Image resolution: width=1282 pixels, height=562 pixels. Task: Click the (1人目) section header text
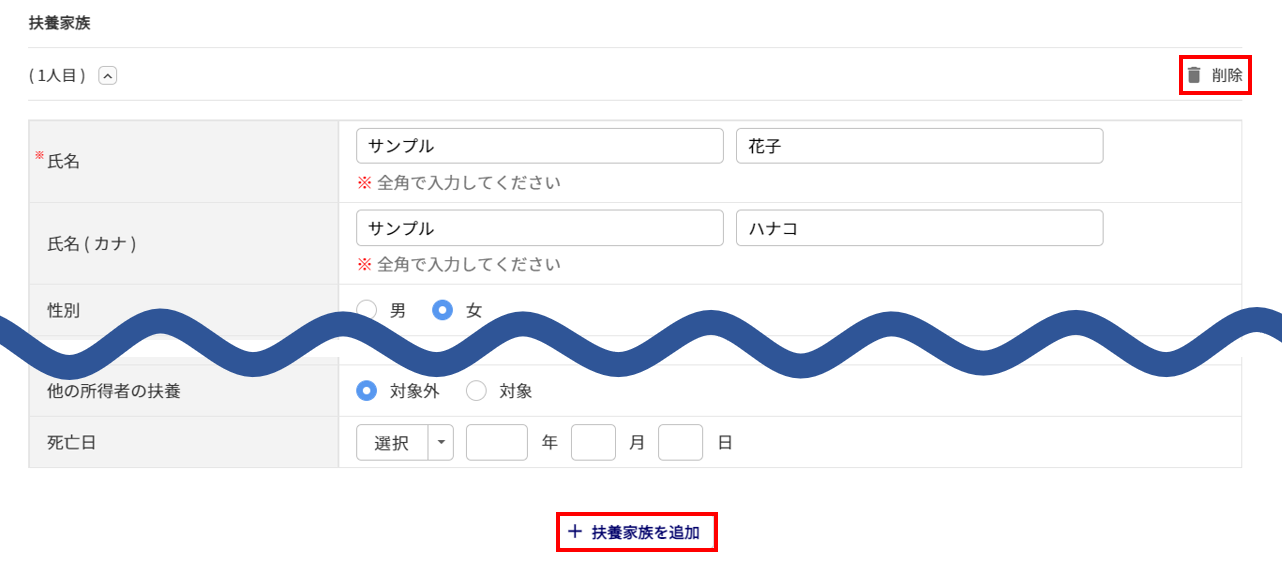pos(58,75)
